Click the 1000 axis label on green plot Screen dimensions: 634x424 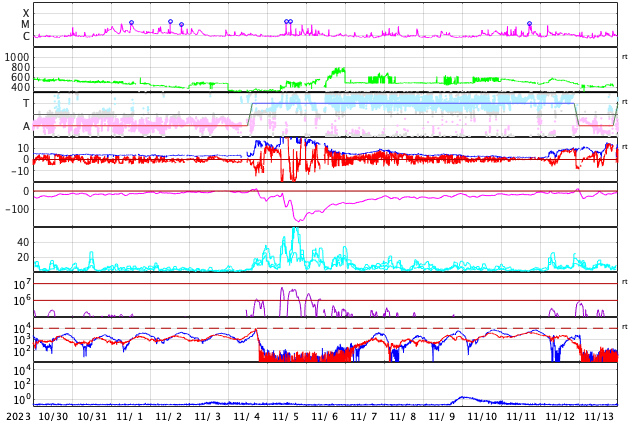point(17,57)
